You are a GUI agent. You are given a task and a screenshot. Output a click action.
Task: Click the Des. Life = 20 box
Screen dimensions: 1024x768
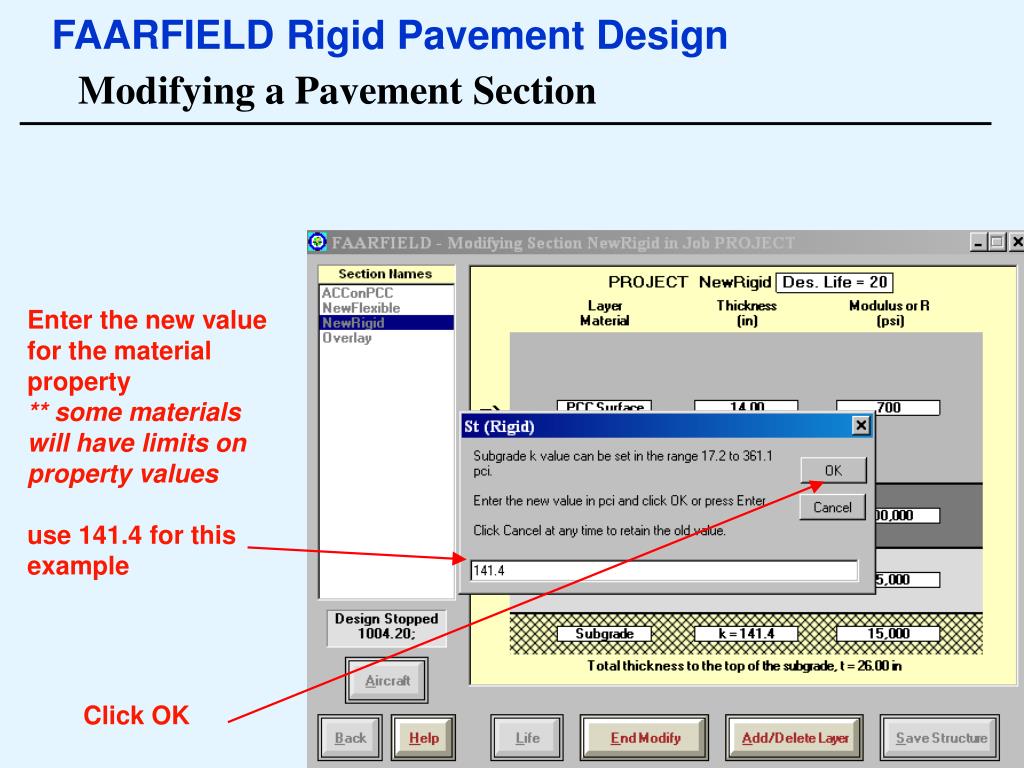[834, 282]
